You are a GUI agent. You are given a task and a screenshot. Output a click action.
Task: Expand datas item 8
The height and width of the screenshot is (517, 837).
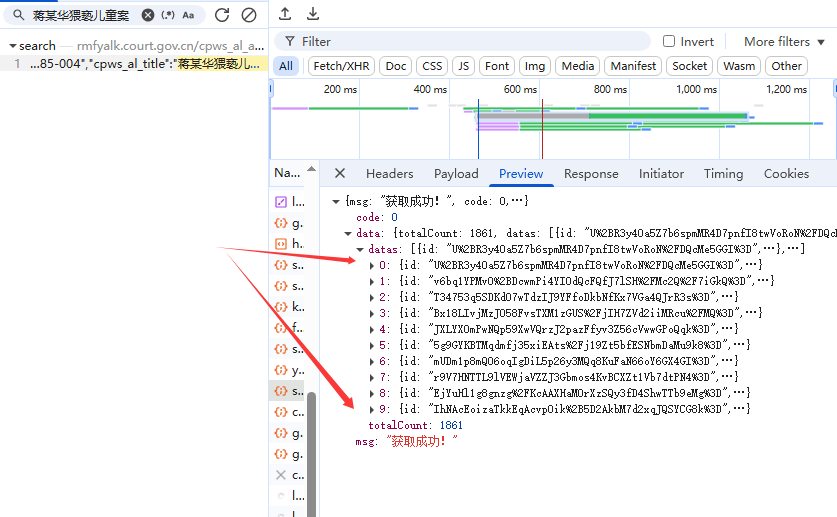tap(372, 393)
